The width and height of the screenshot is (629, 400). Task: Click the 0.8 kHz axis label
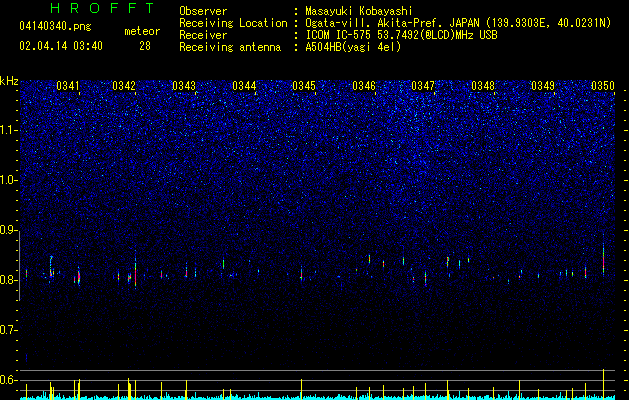click(x=8, y=280)
